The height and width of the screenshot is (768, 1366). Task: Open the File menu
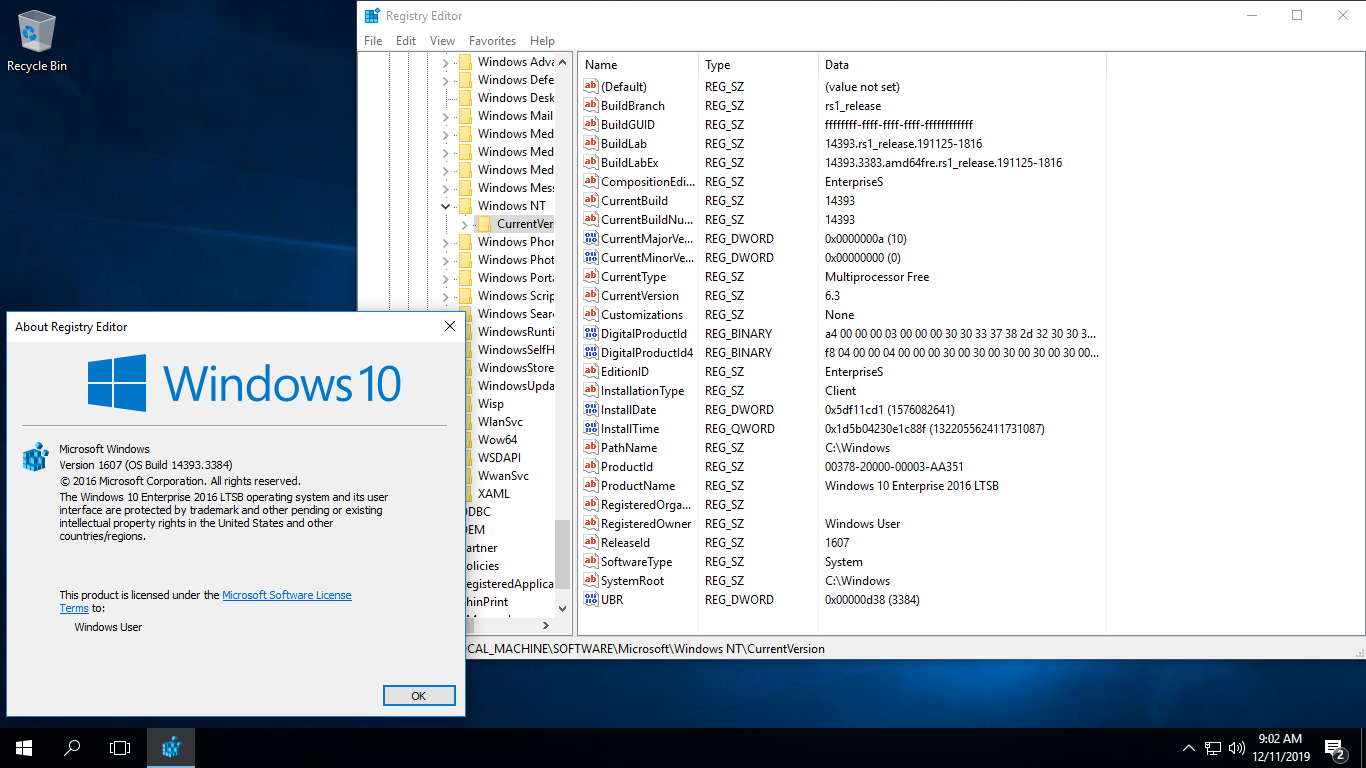point(373,41)
